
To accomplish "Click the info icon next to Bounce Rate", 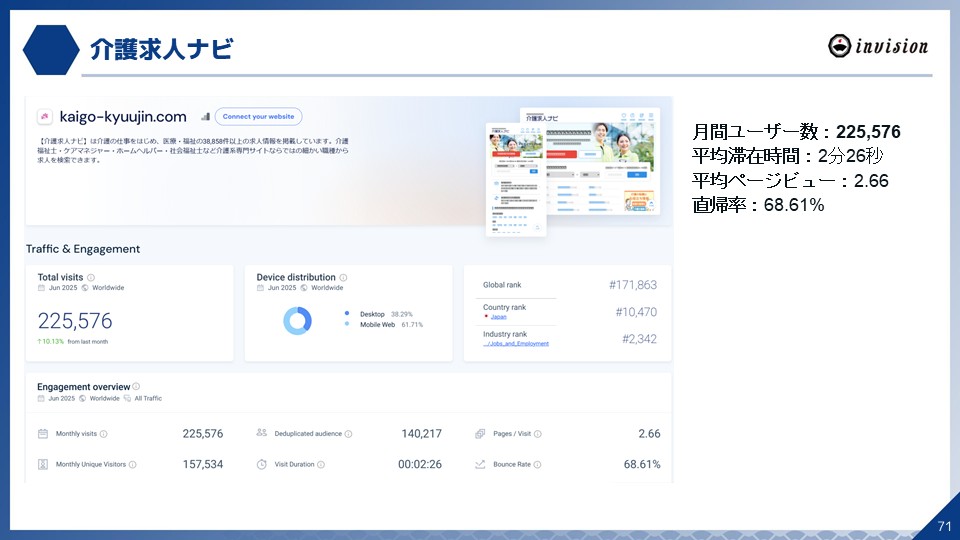I will point(537,464).
